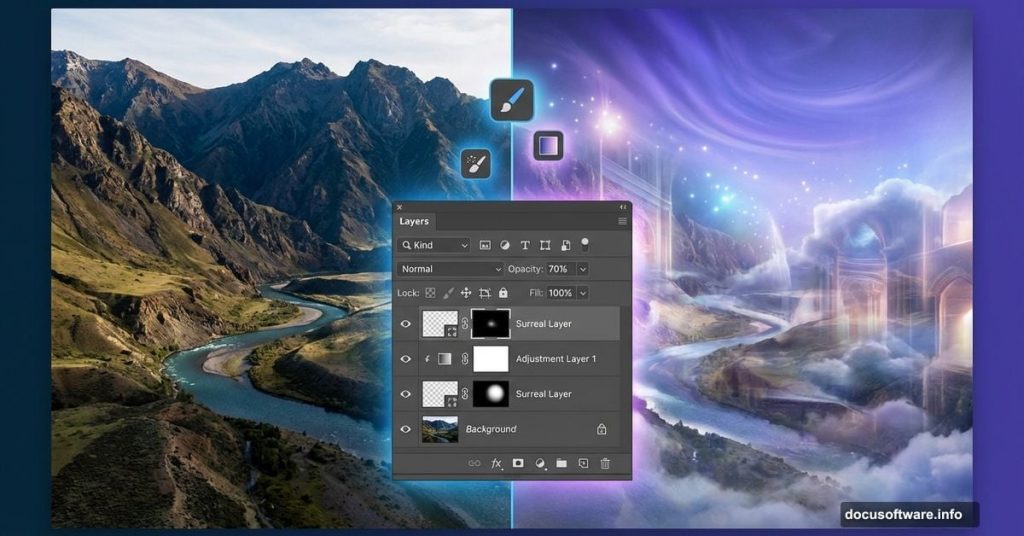Toggle layer filtering on/off switch

point(585,245)
